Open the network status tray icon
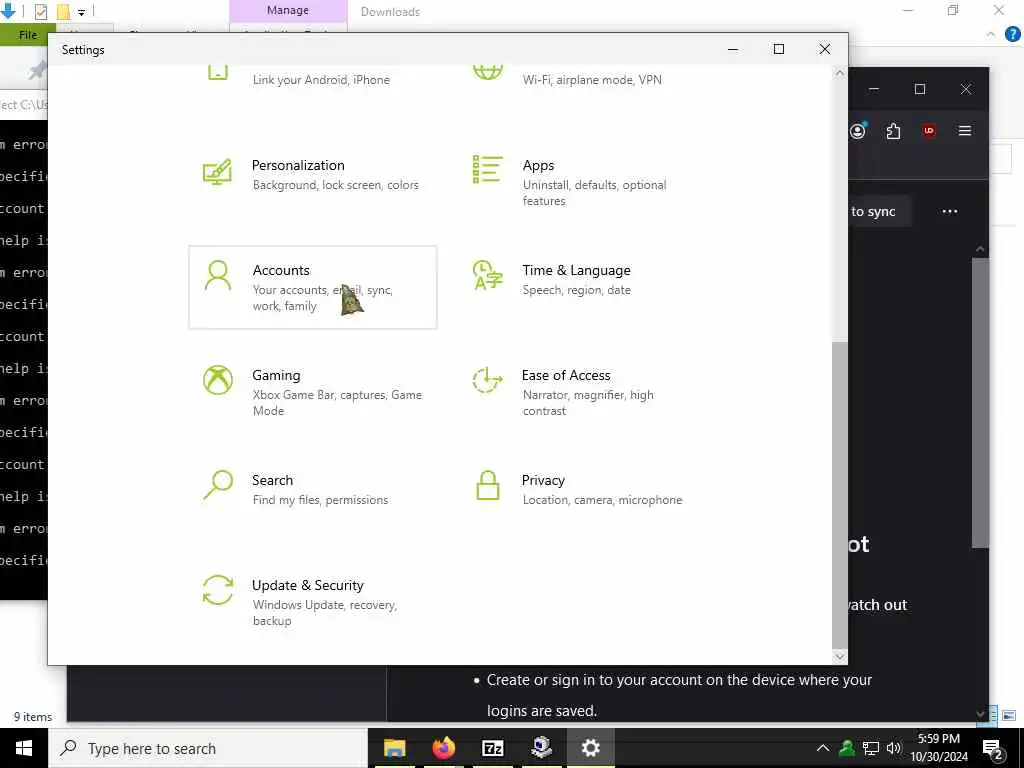The image size is (1024, 768). (871, 748)
